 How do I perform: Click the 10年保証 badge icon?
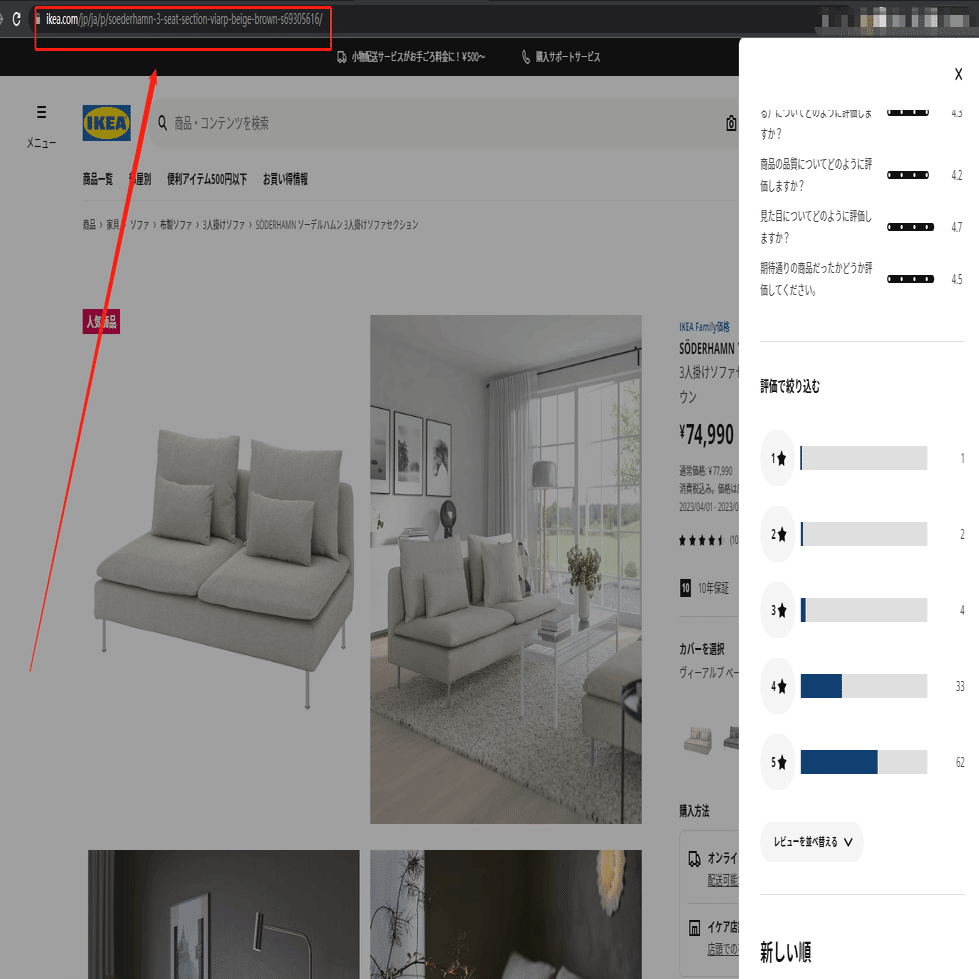tap(686, 588)
